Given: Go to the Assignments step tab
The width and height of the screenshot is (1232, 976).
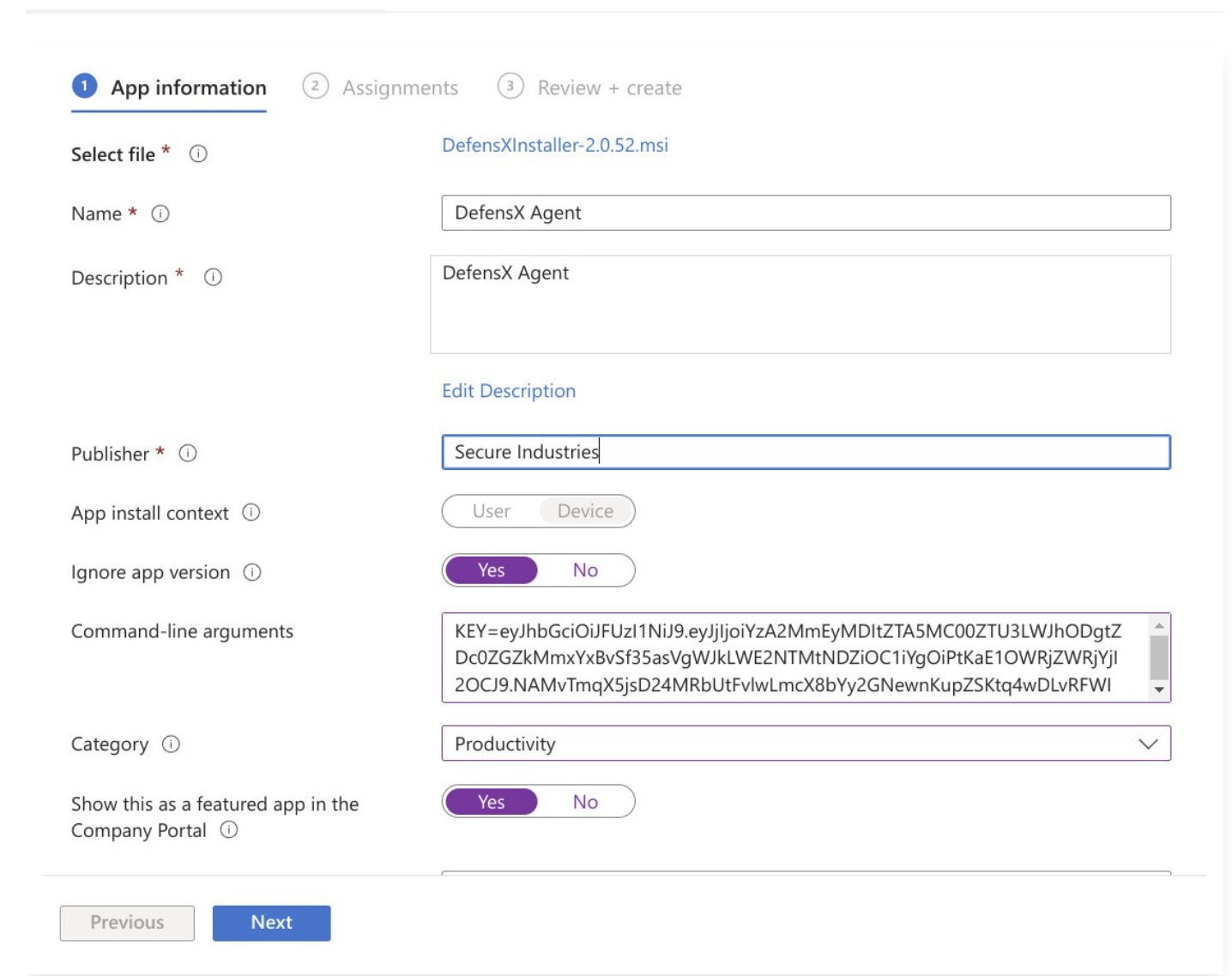Looking at the screenshot, I should [380, 87].
